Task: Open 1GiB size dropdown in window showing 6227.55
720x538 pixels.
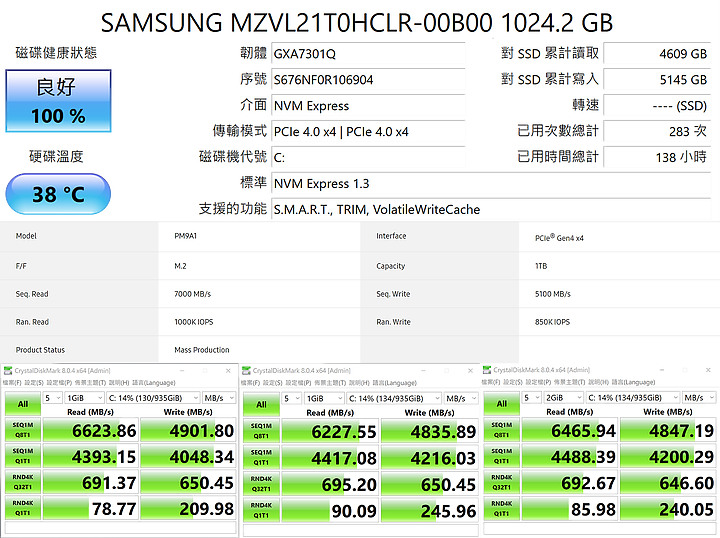Action: point(324,398)
